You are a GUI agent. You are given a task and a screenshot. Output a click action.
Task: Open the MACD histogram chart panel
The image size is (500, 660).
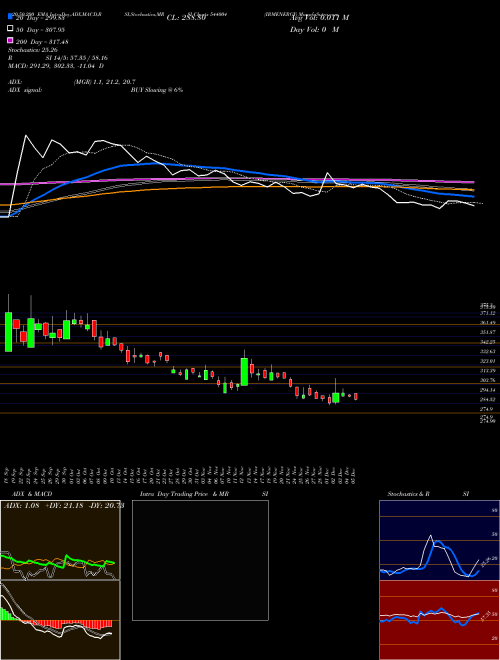tap(60, 620)
